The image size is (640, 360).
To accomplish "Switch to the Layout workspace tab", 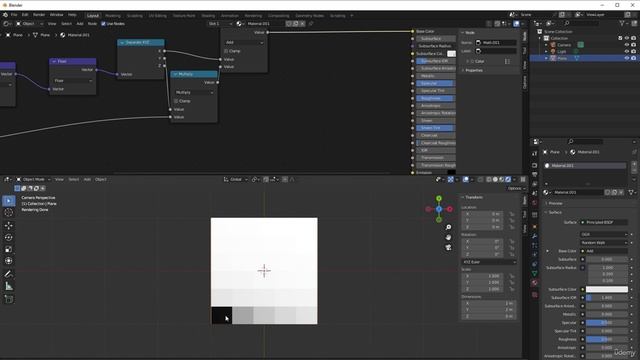I will 93,16.
